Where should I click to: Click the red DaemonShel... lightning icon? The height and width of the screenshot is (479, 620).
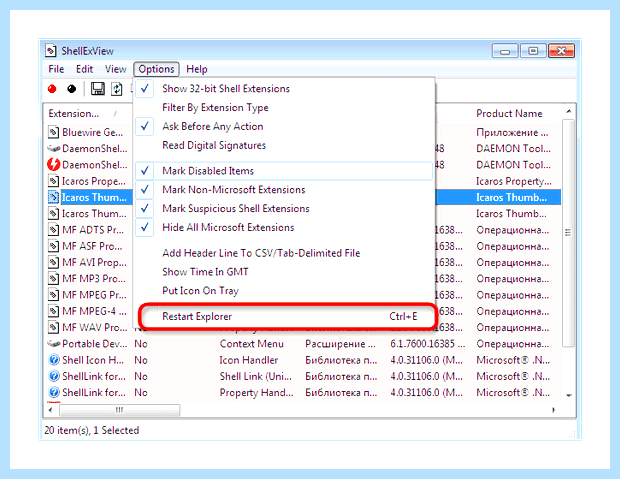[x=53, y=165]
